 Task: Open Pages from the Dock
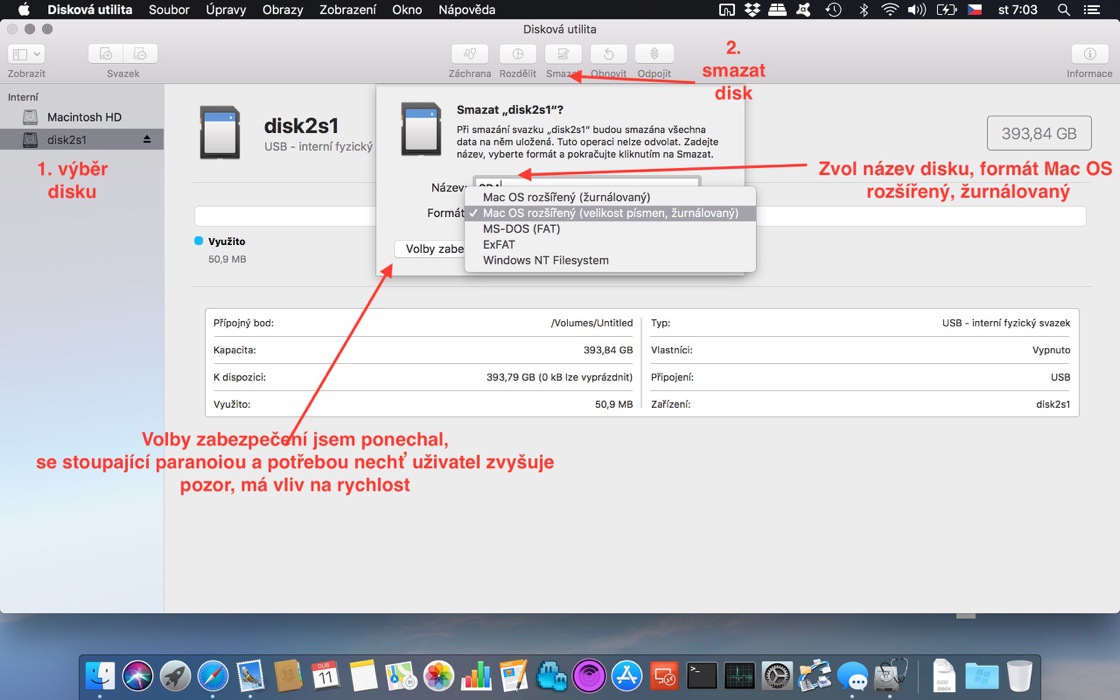(514, 675)
